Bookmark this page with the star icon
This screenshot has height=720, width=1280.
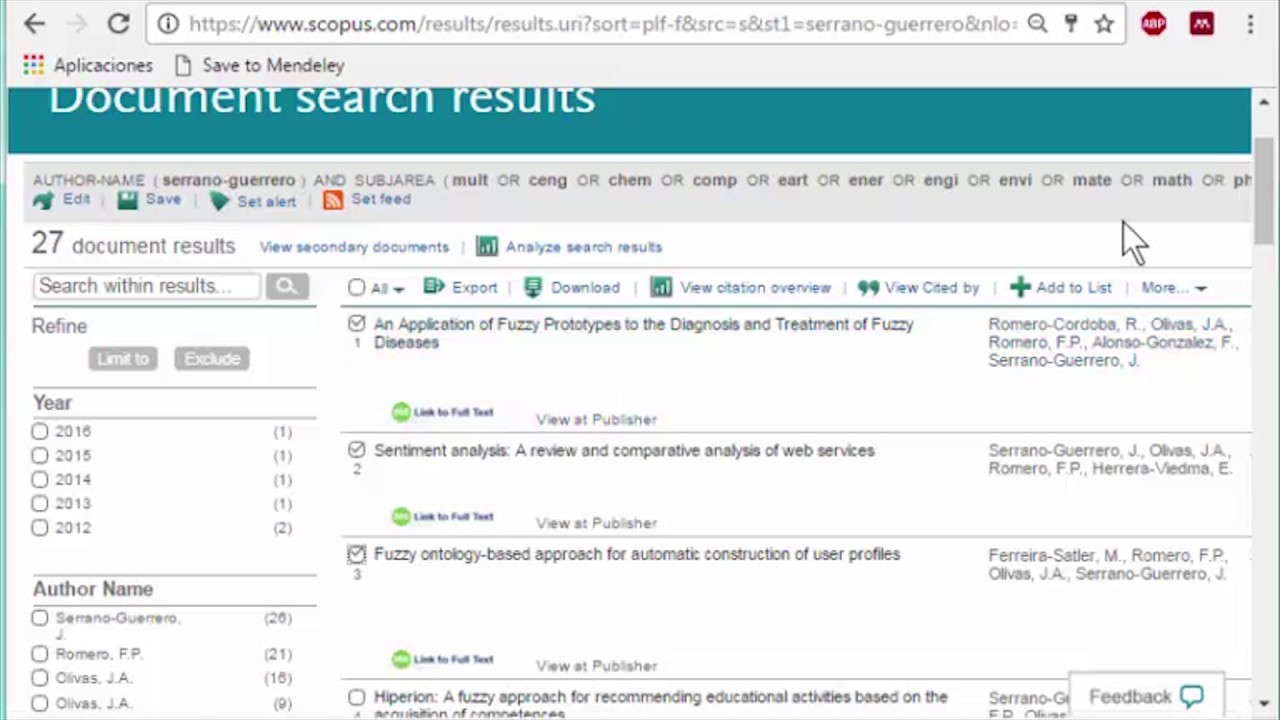(x=1104, y=24)
